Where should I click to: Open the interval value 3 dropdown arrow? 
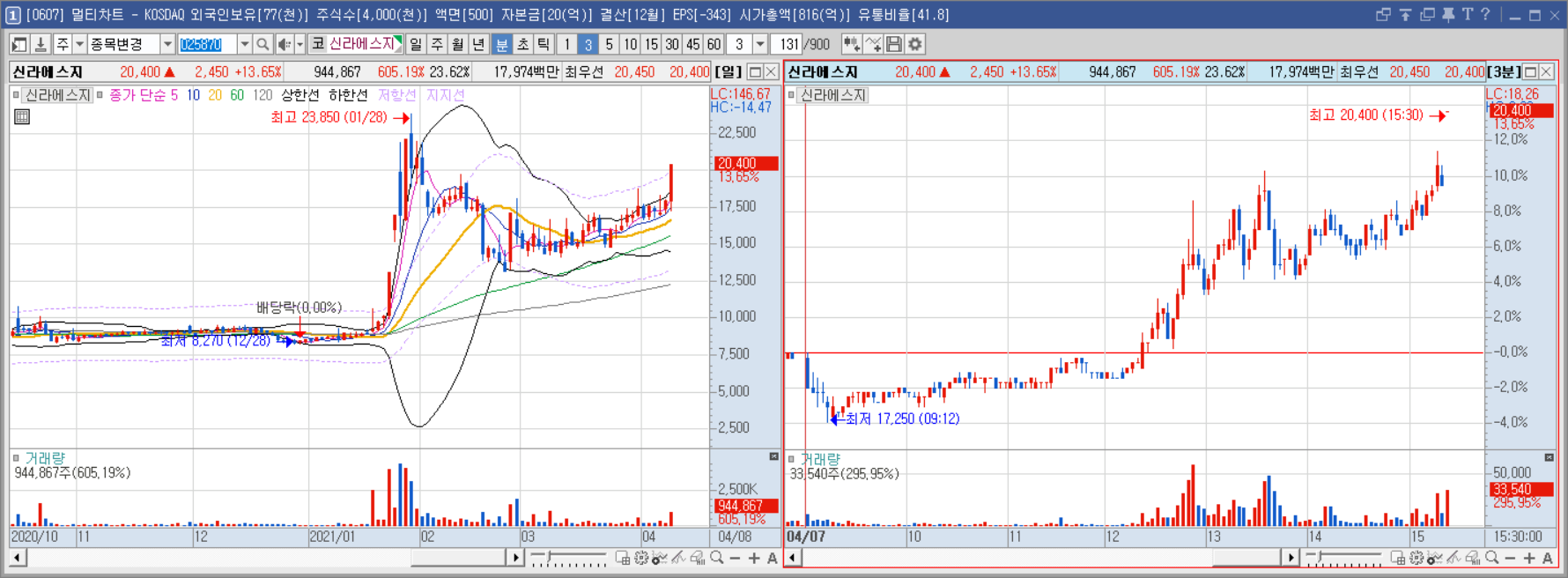coord(760,44)
